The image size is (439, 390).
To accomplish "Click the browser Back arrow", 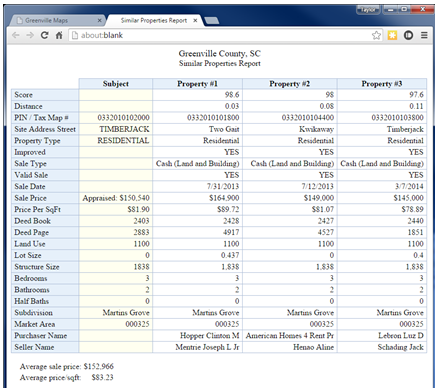I will coord(16,35).
